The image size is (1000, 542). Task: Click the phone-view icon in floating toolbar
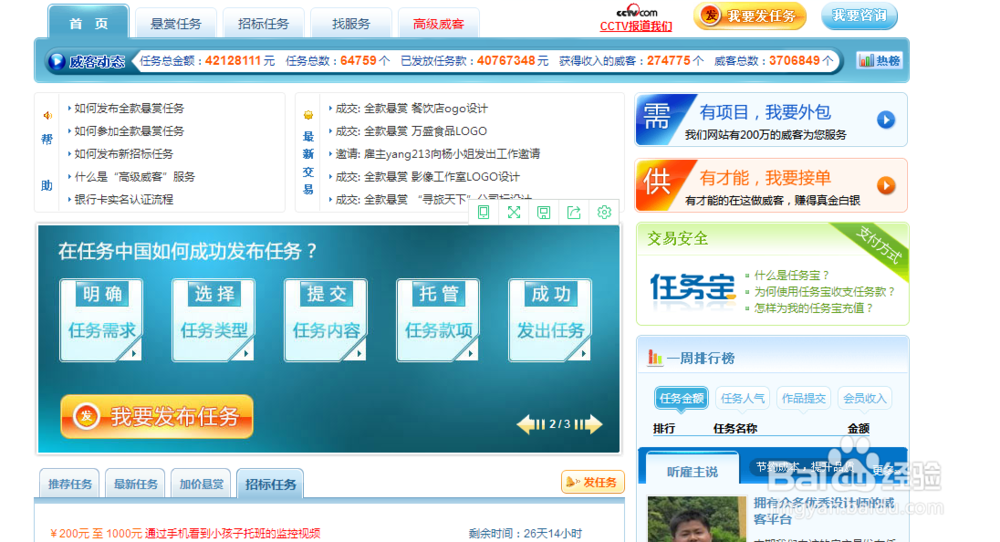483,212
